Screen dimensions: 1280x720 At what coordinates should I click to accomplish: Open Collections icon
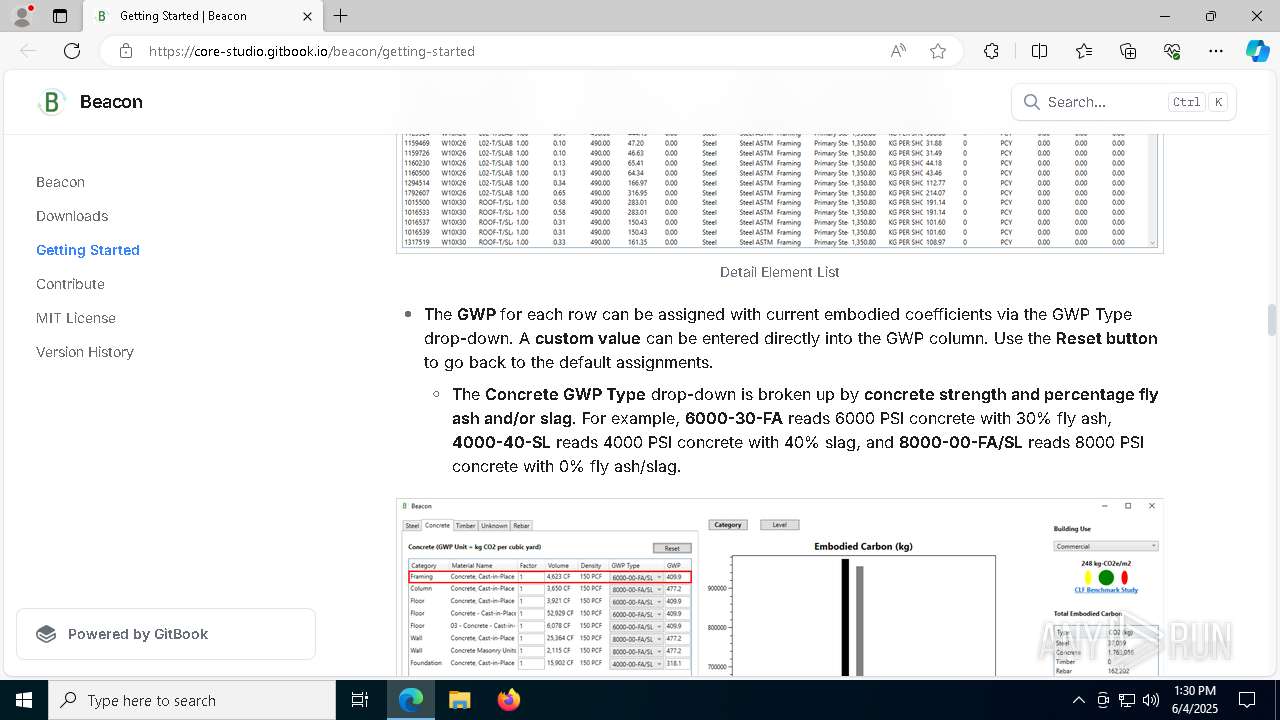click(x=1128, y=51)
